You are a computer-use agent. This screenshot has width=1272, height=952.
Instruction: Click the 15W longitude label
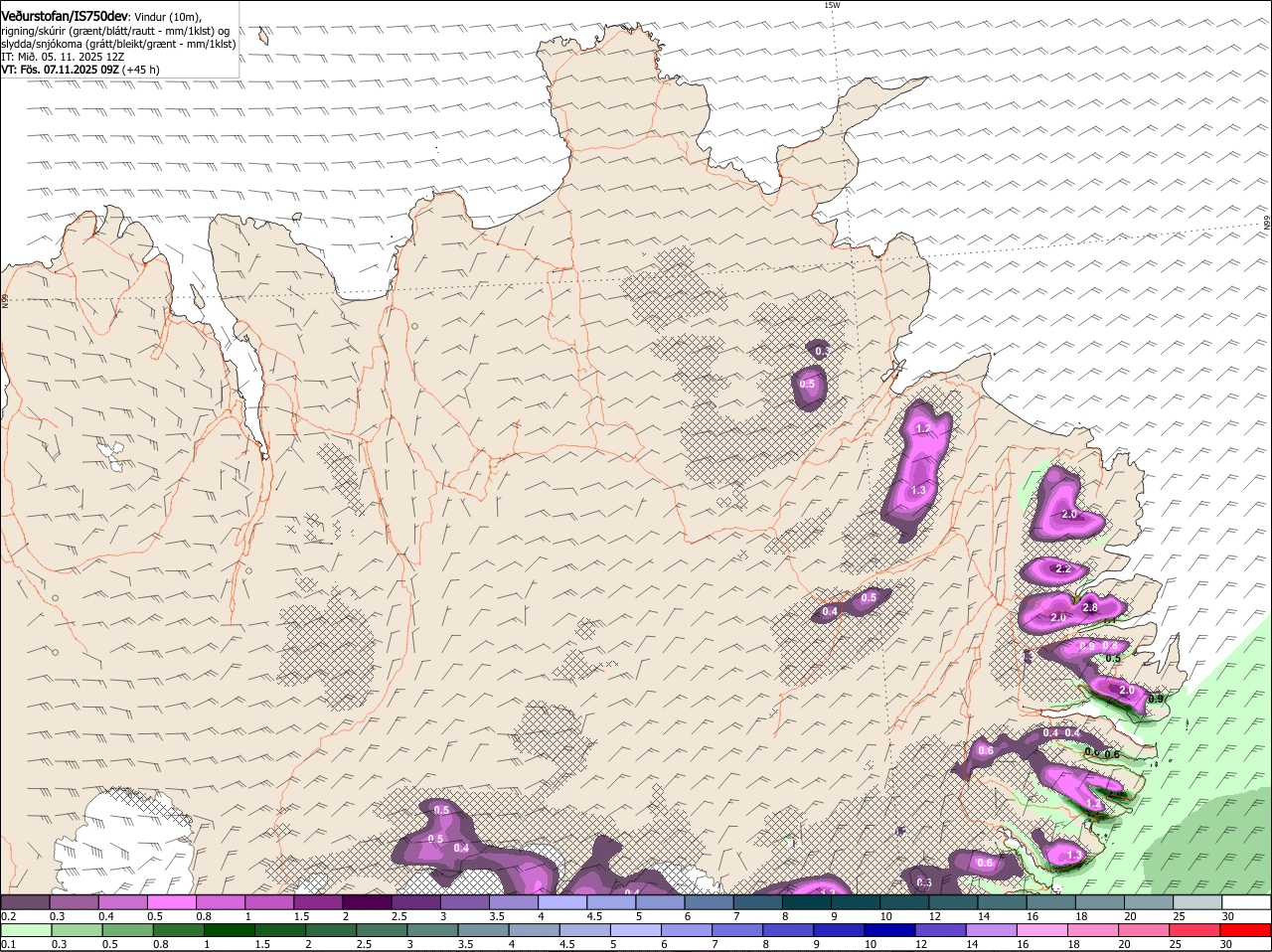coord(832,5)
